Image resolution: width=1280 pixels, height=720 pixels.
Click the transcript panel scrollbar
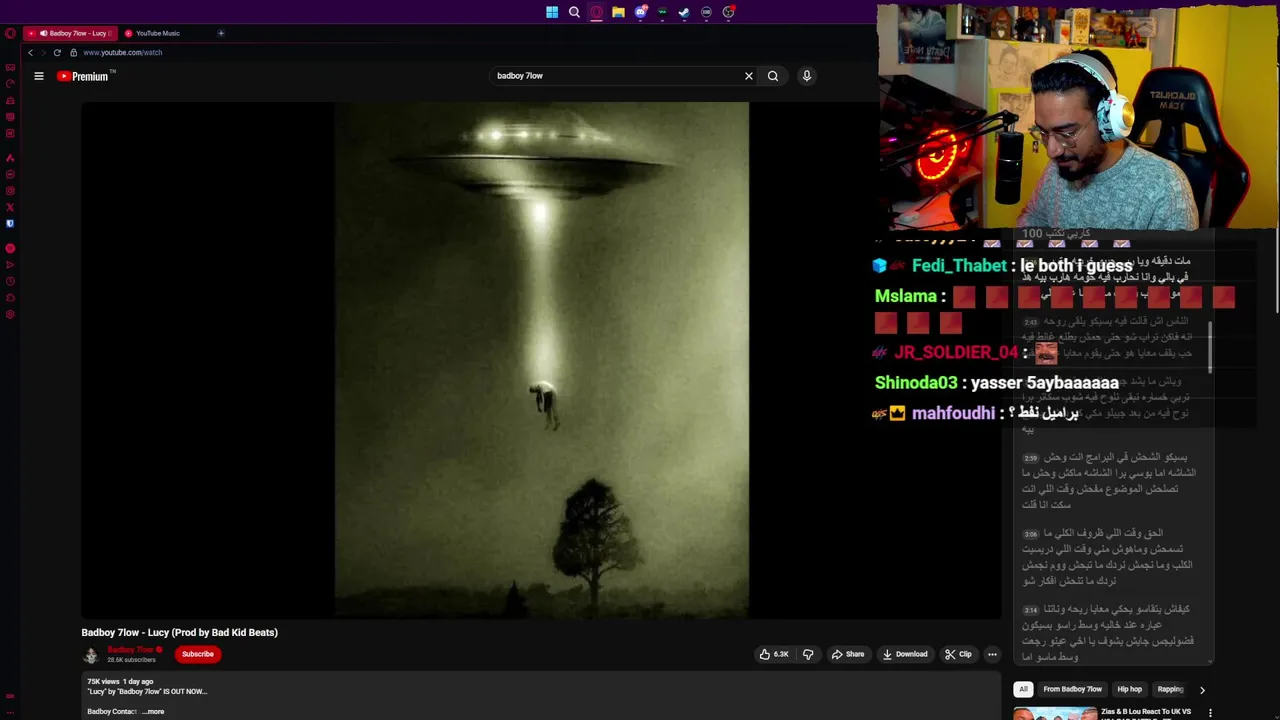(1210, 348)
